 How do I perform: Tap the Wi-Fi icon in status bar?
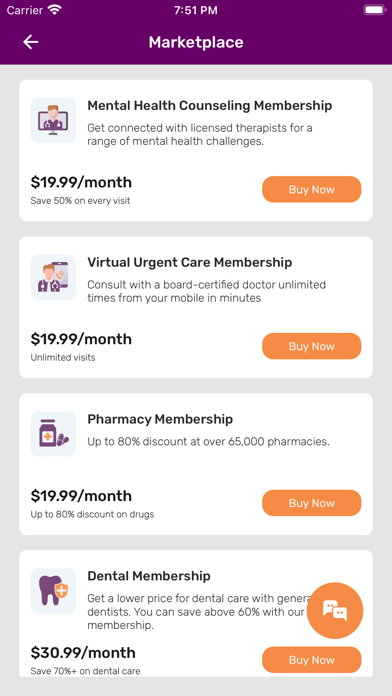tap(55, 10)
